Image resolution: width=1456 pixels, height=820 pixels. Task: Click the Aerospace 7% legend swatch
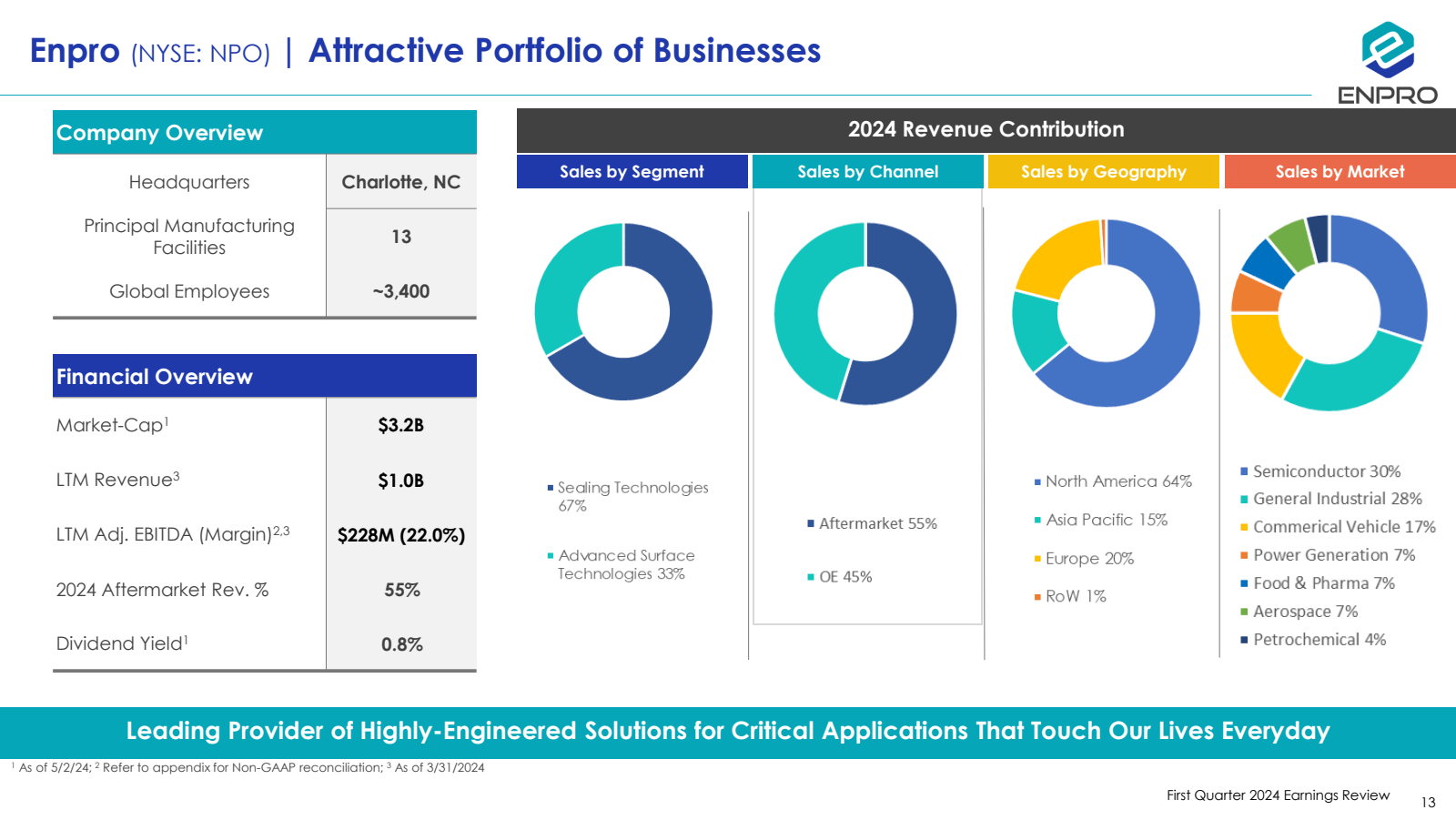pyautogui.click(x=1244, y=612)
